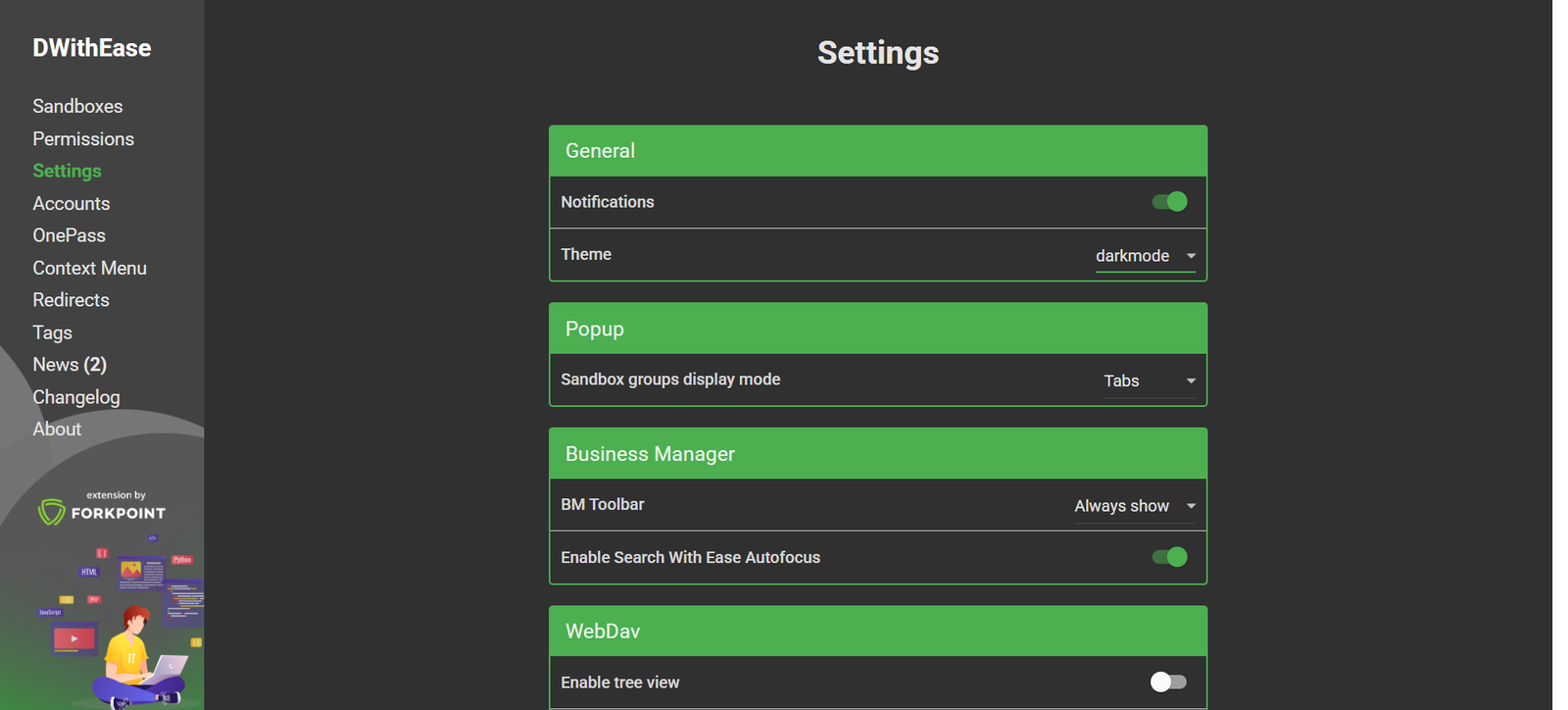Turn off Search With Ease Autofocus
The image size is (1568, 710).
click(1169, 557)
